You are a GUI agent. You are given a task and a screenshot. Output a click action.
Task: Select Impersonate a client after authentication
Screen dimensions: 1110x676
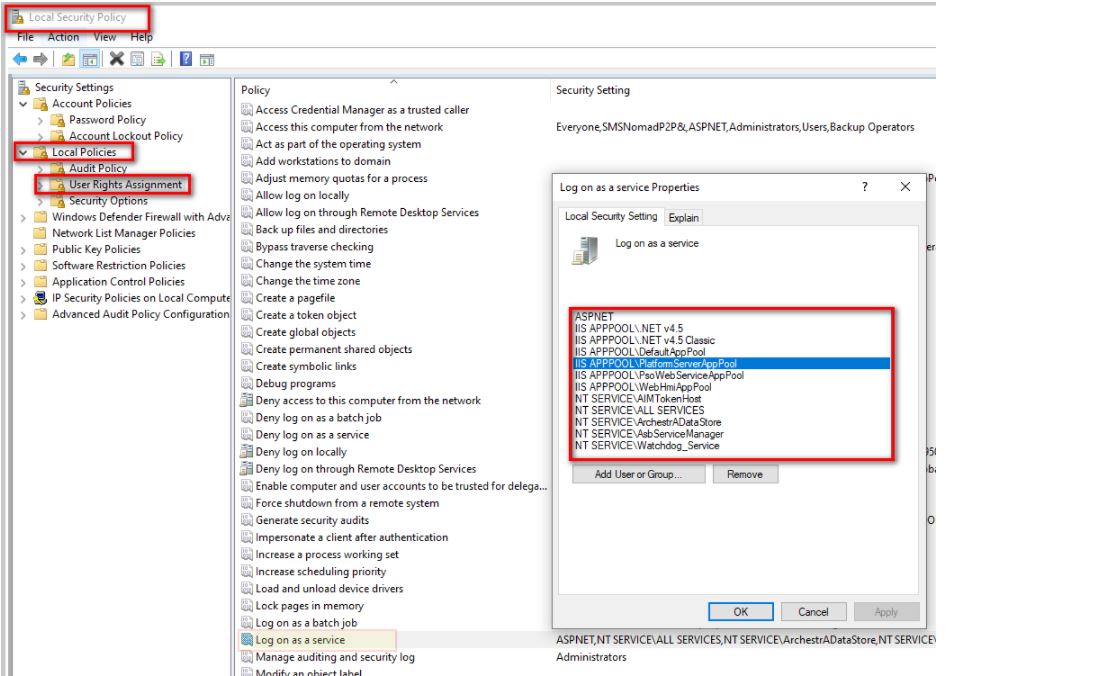click(352, 537)
